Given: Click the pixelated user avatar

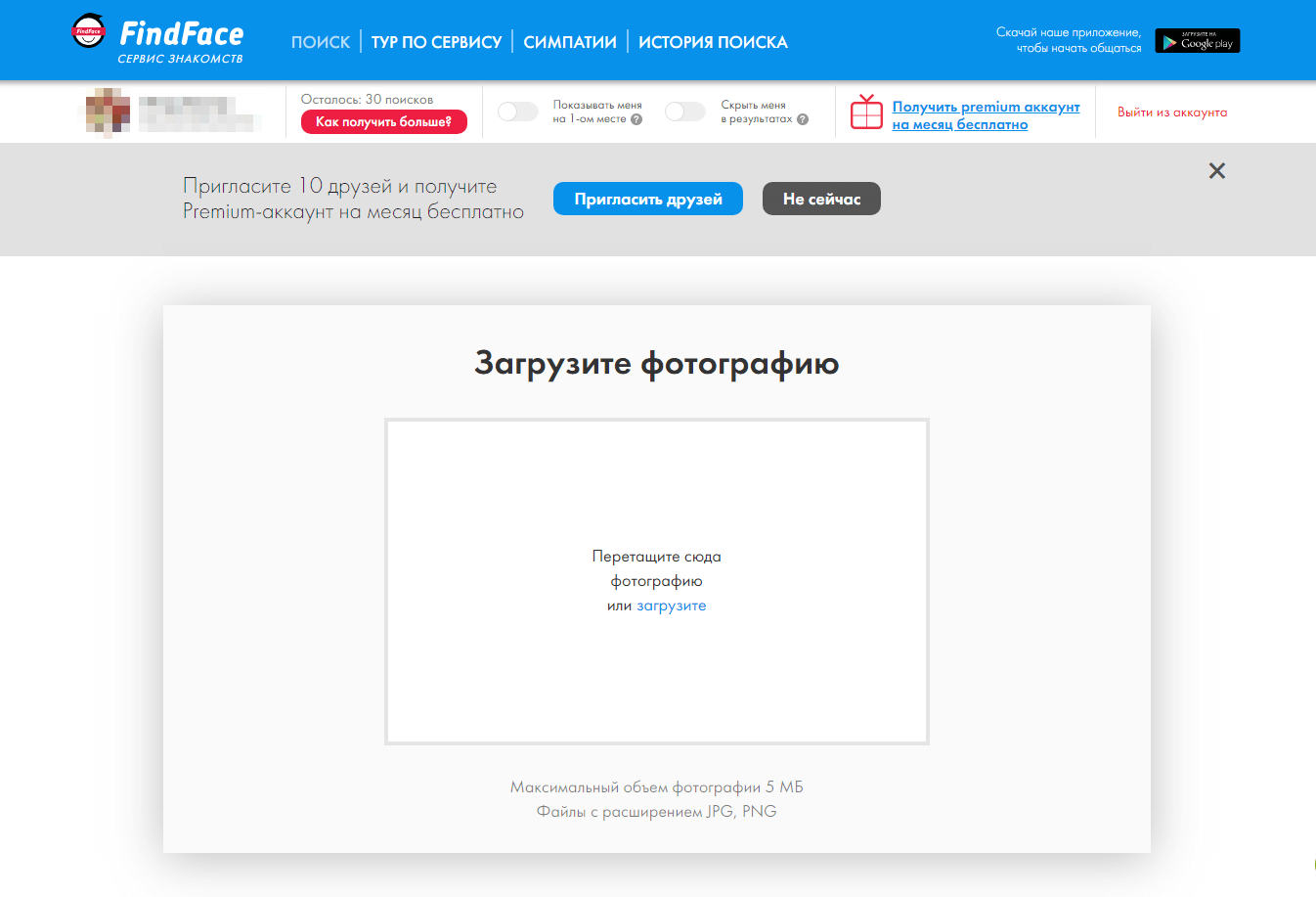Looking at the screenshot, I should click(106, 112).
